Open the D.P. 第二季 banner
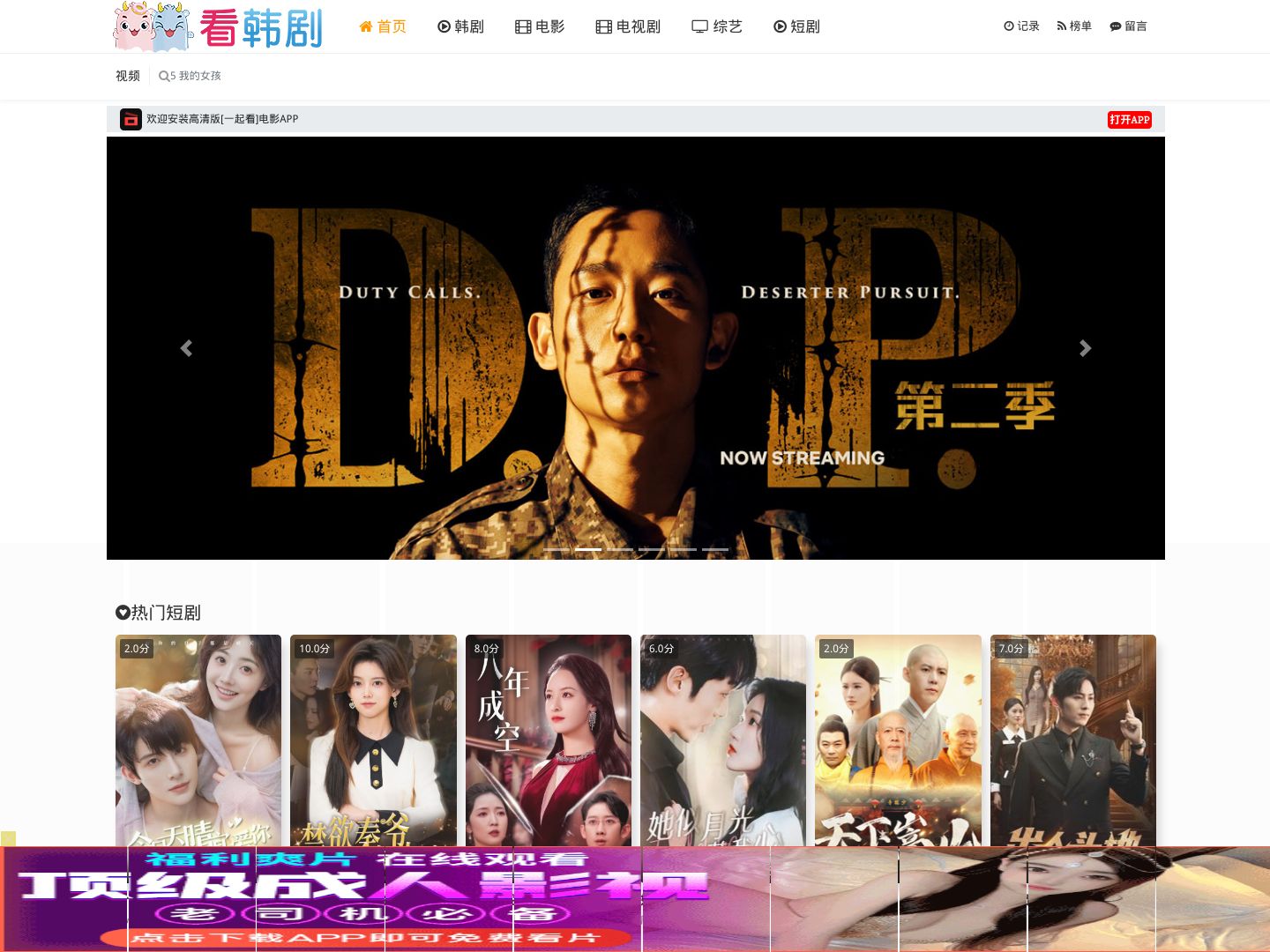The image size is (1270, 952). click(x=636, y=348)
